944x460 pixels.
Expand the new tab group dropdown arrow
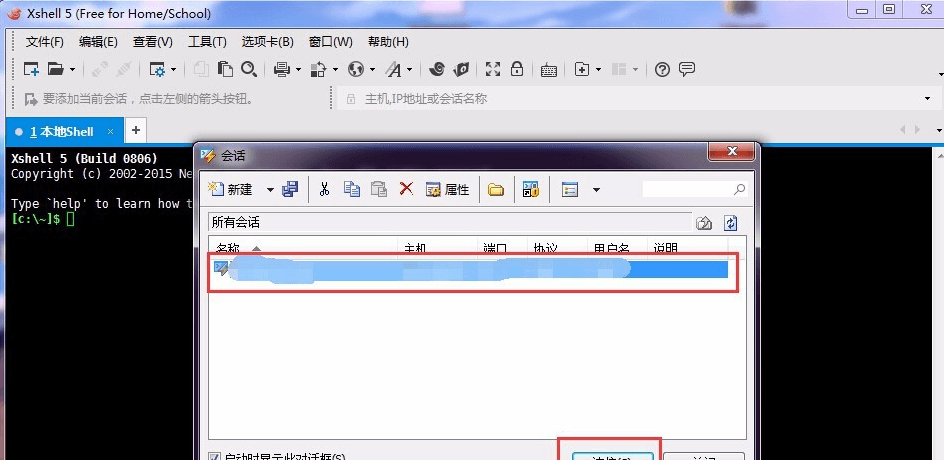[x=598, y=70]
